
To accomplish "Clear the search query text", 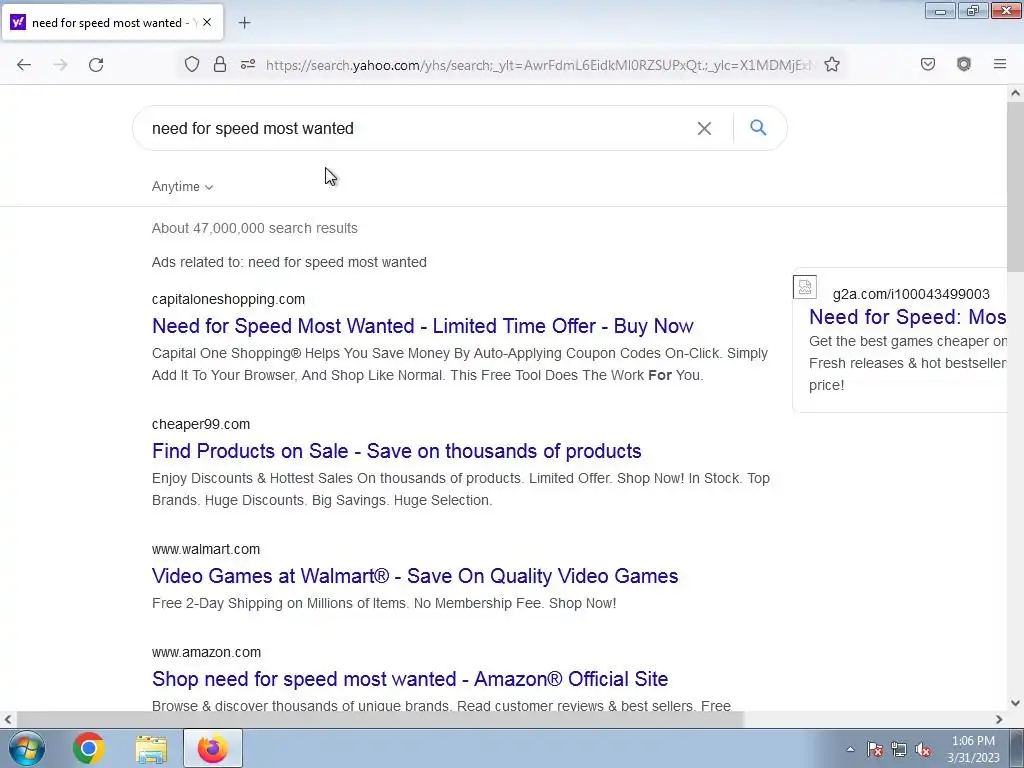I will (704, 128).
